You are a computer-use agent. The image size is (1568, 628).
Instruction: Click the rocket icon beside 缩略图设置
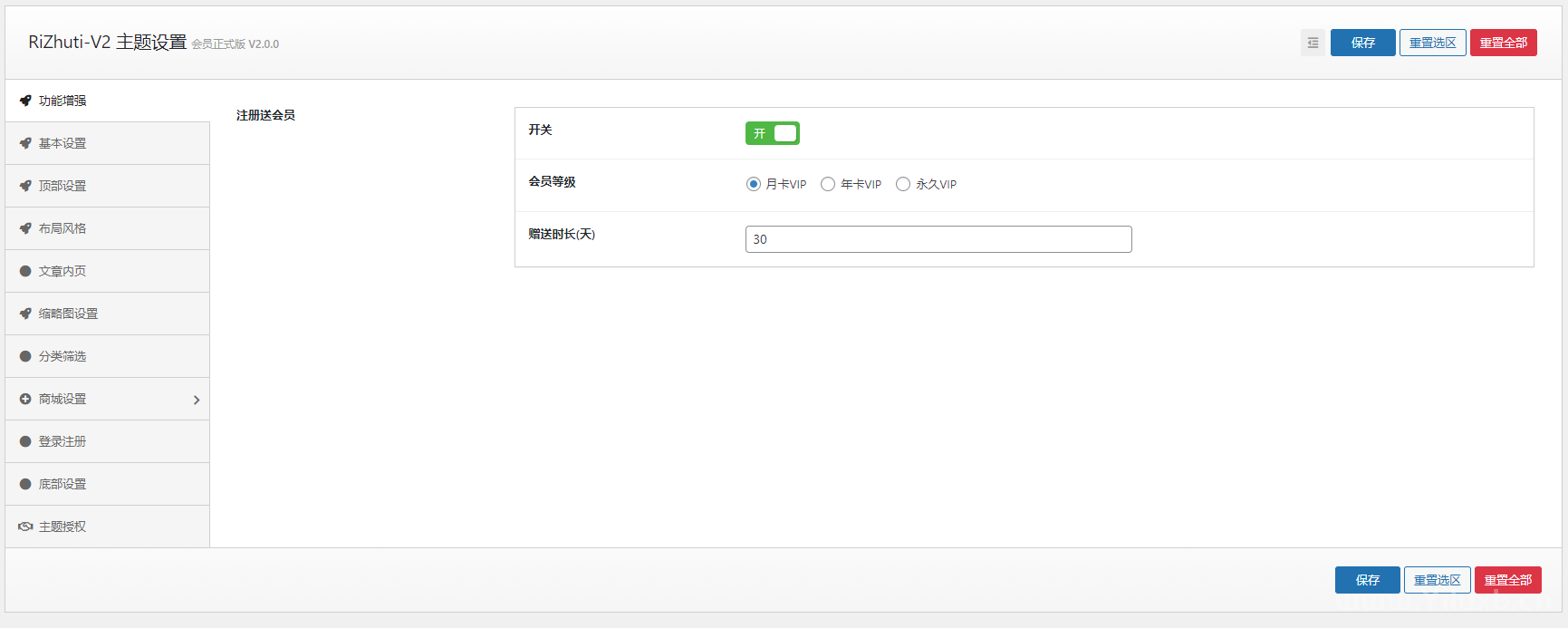[25, 314]
